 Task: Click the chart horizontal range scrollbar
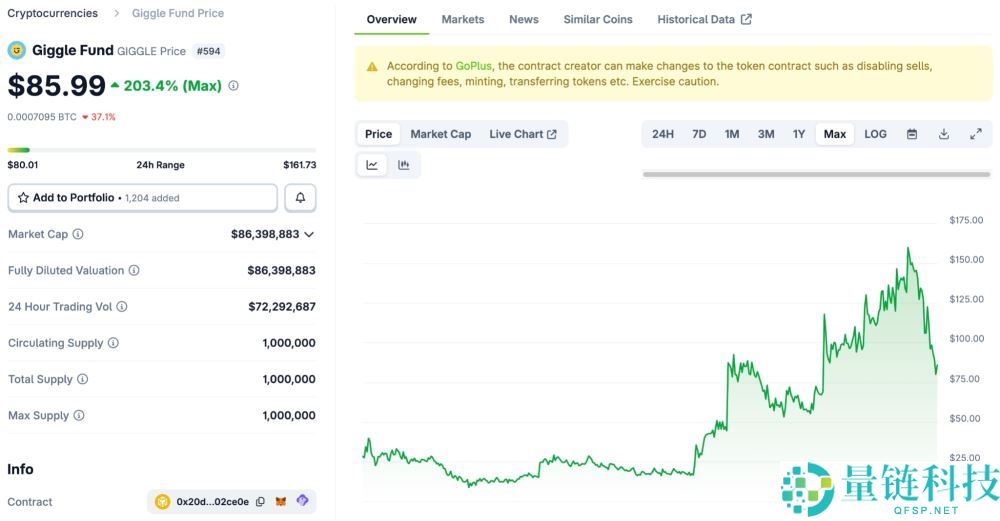pos(816,174)
